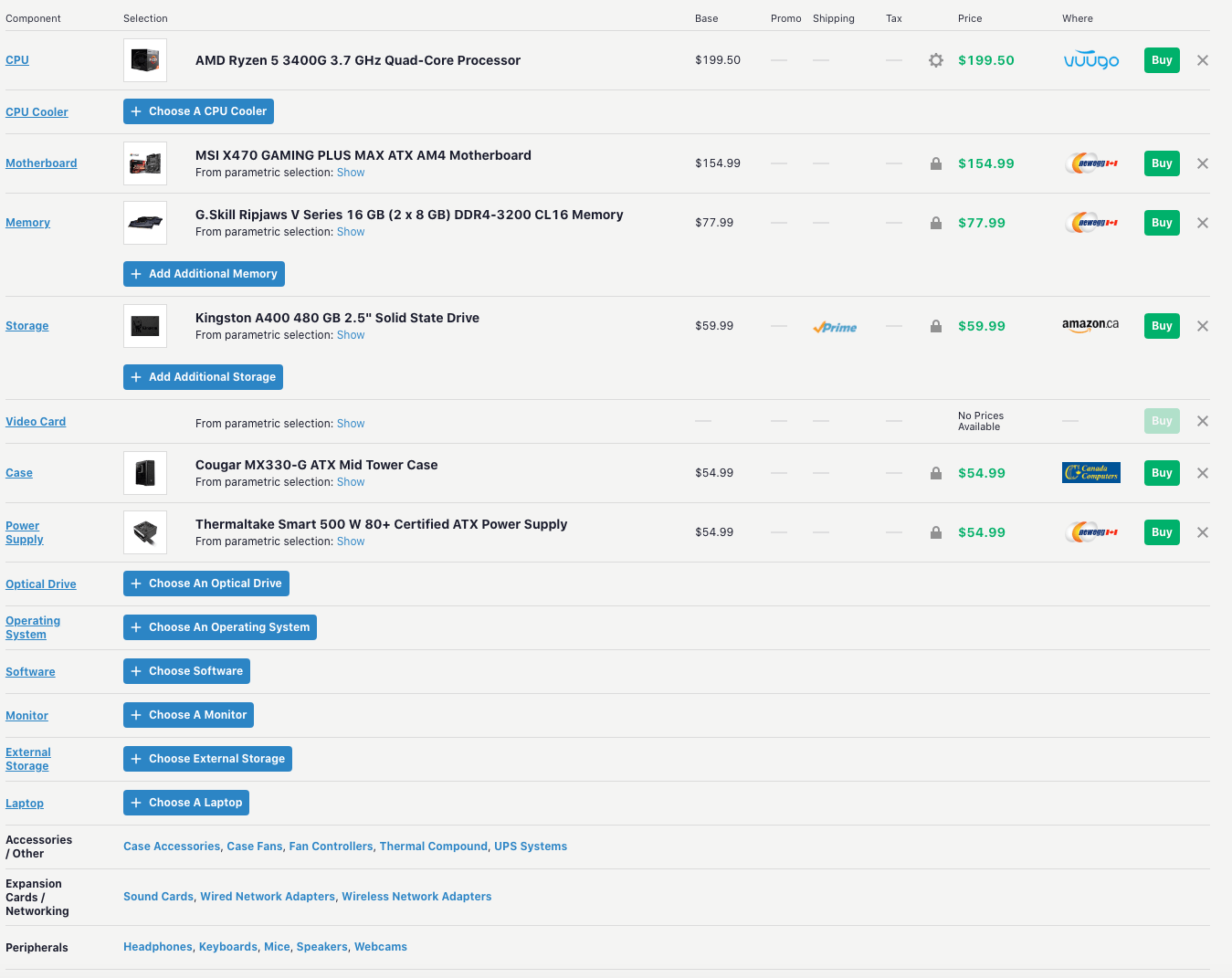Viewport: 1232px width, 978px height.
Task: Remove the Thermaltake power supply from the build
Action: point(1203,531)
